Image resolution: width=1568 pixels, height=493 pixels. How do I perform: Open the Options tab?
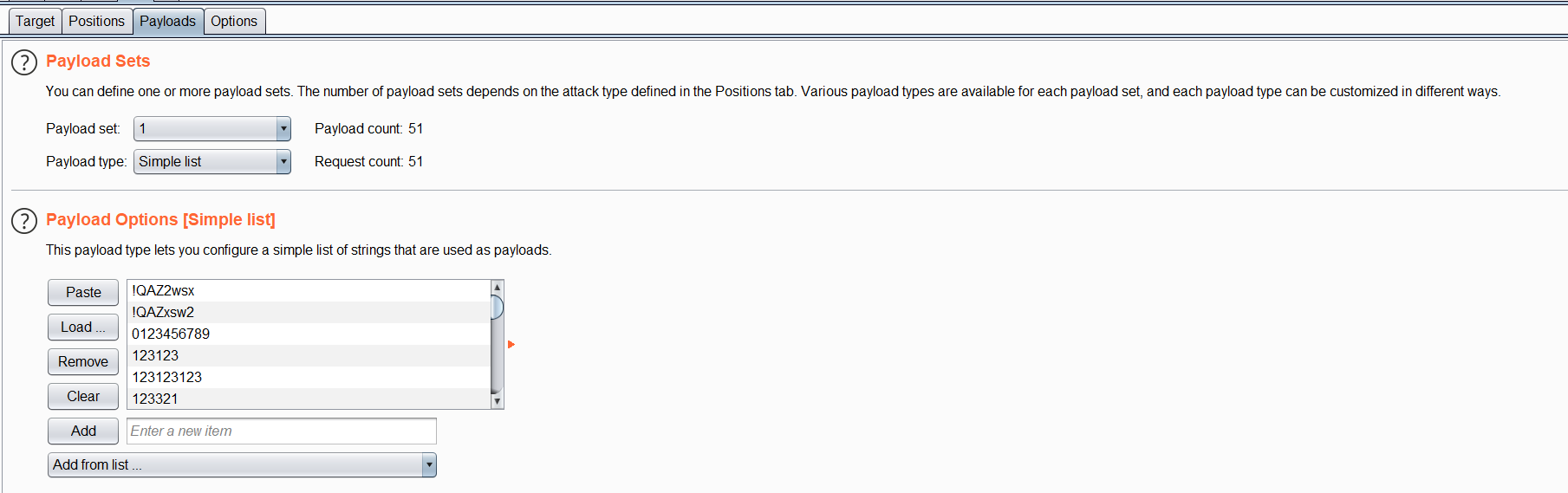tap(234, 21)
